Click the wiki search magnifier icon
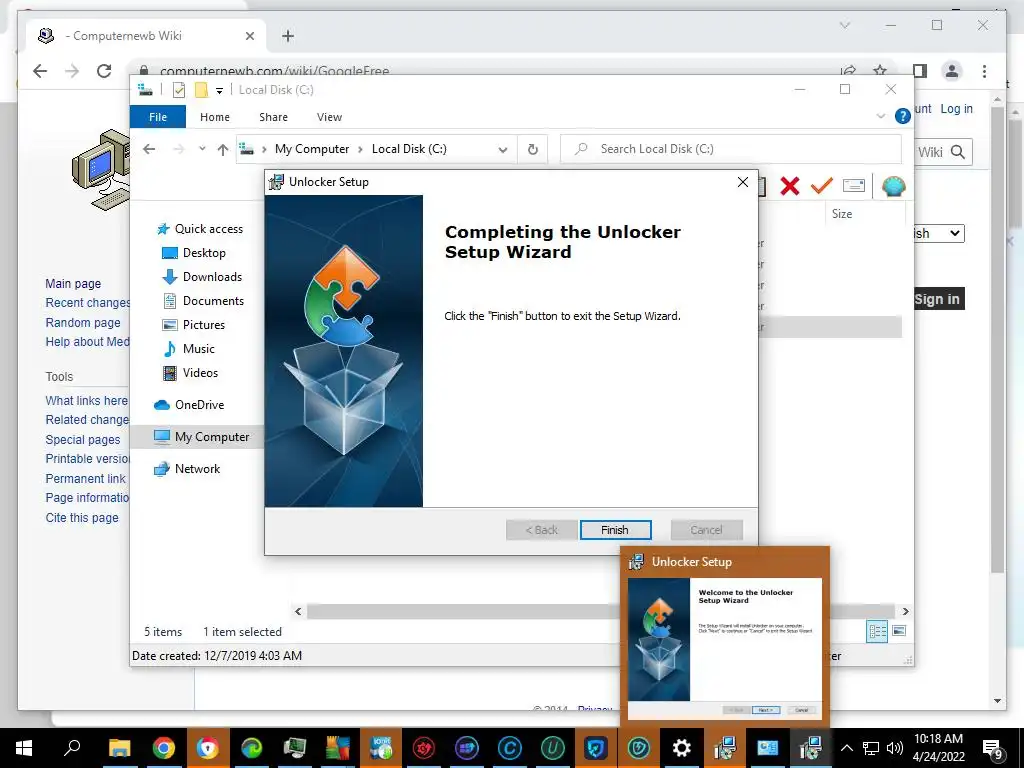 tap(958, 152)
